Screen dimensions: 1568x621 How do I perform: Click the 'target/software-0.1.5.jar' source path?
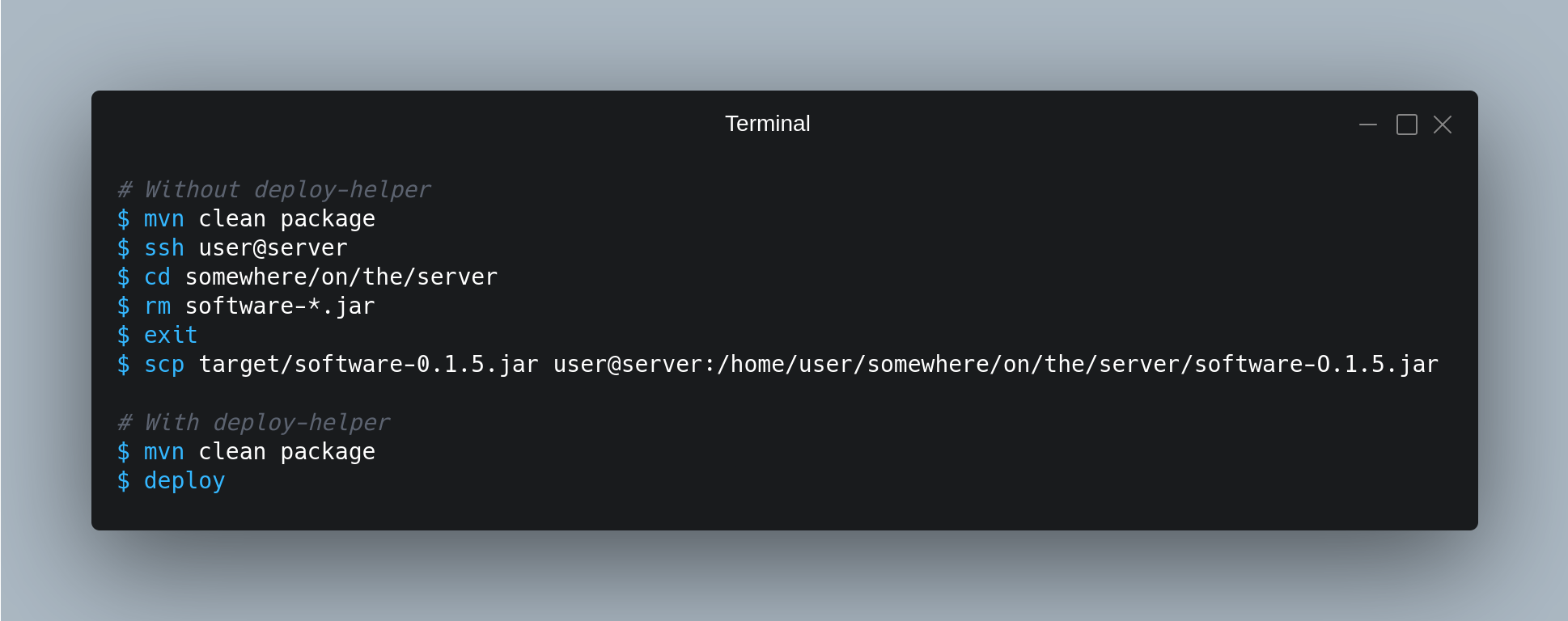click(x=369, y=365)
